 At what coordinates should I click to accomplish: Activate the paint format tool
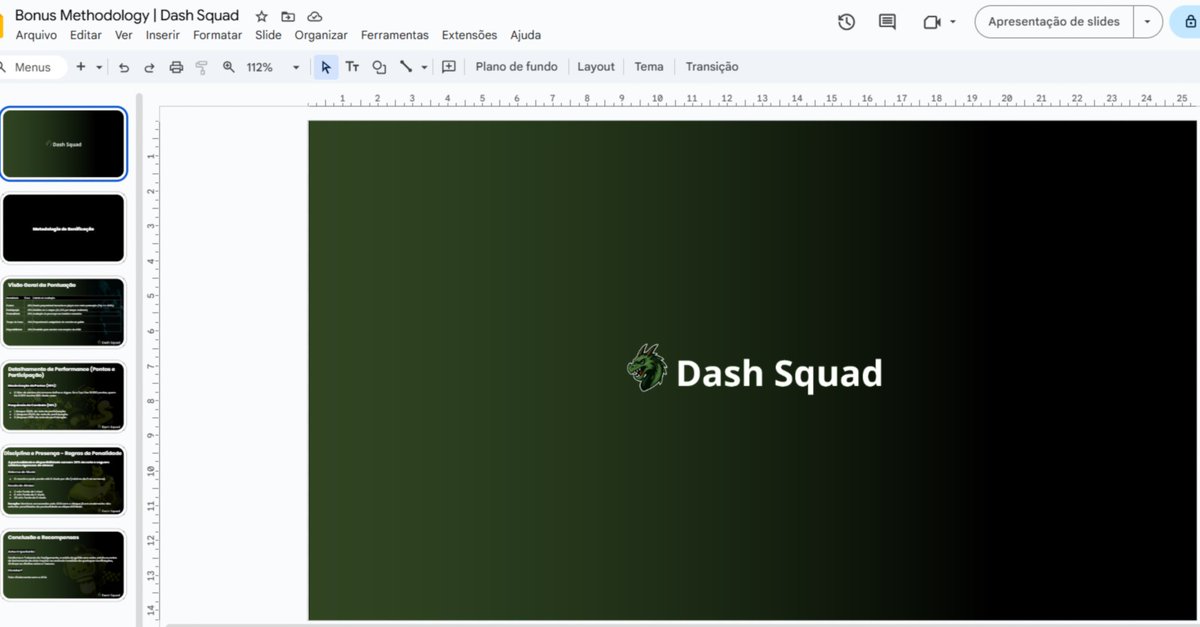(201, 66)
